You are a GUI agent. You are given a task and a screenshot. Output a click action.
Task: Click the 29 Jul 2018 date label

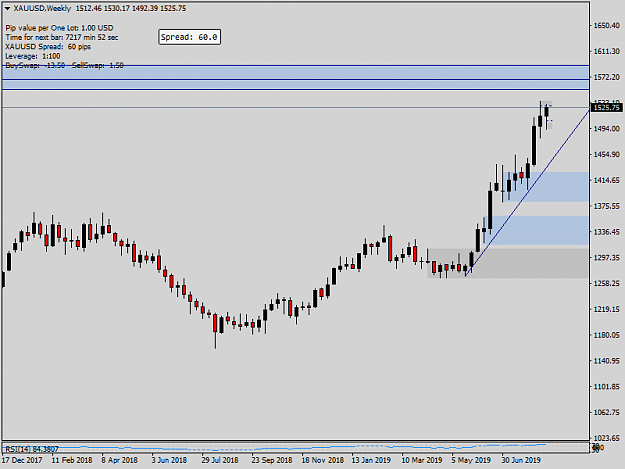pos(220,460)
